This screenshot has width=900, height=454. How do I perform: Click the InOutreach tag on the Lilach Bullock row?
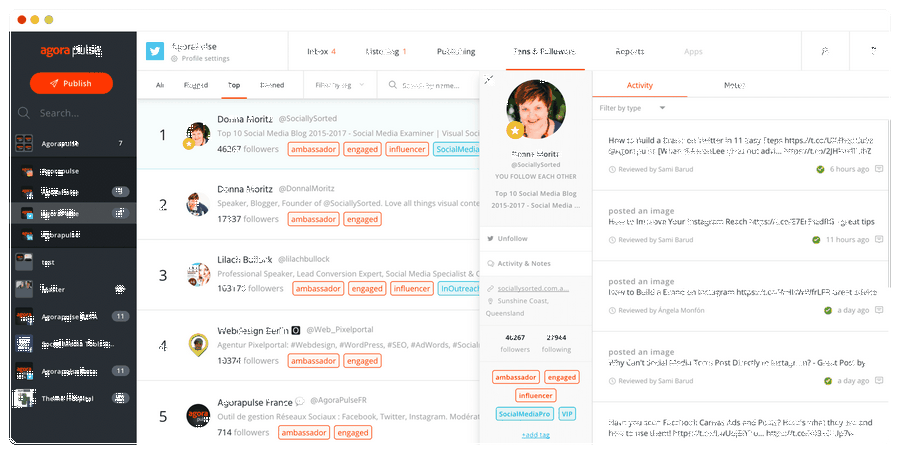pos(459,289)
